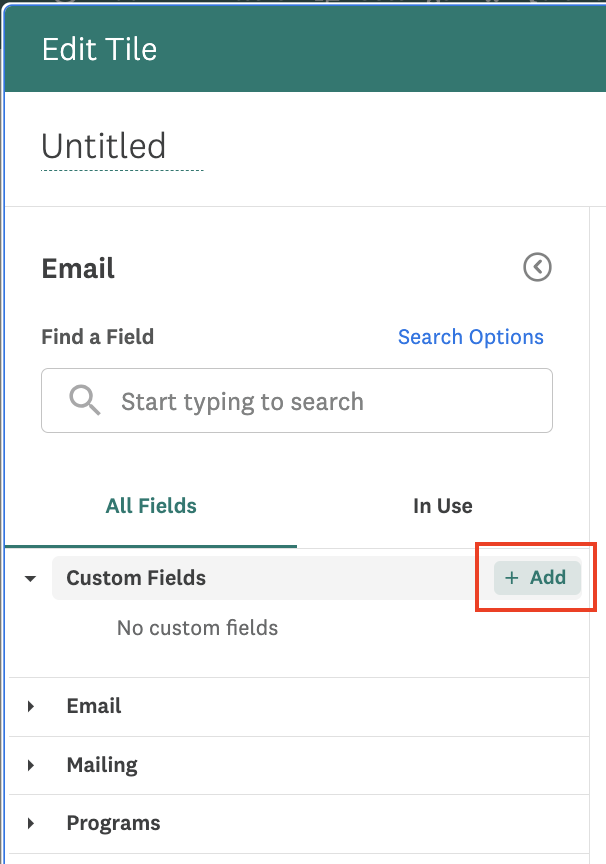Switch to the All Fields tab
This screenshot has width=606, height=864.
pyautogui.click(x=151, y=506)
